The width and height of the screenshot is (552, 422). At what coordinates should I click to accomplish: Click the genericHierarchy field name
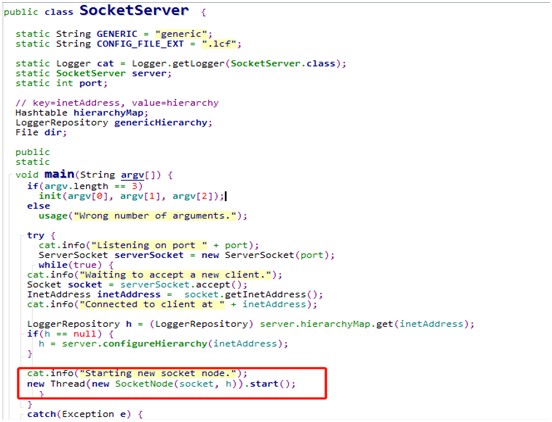point(161,123)
